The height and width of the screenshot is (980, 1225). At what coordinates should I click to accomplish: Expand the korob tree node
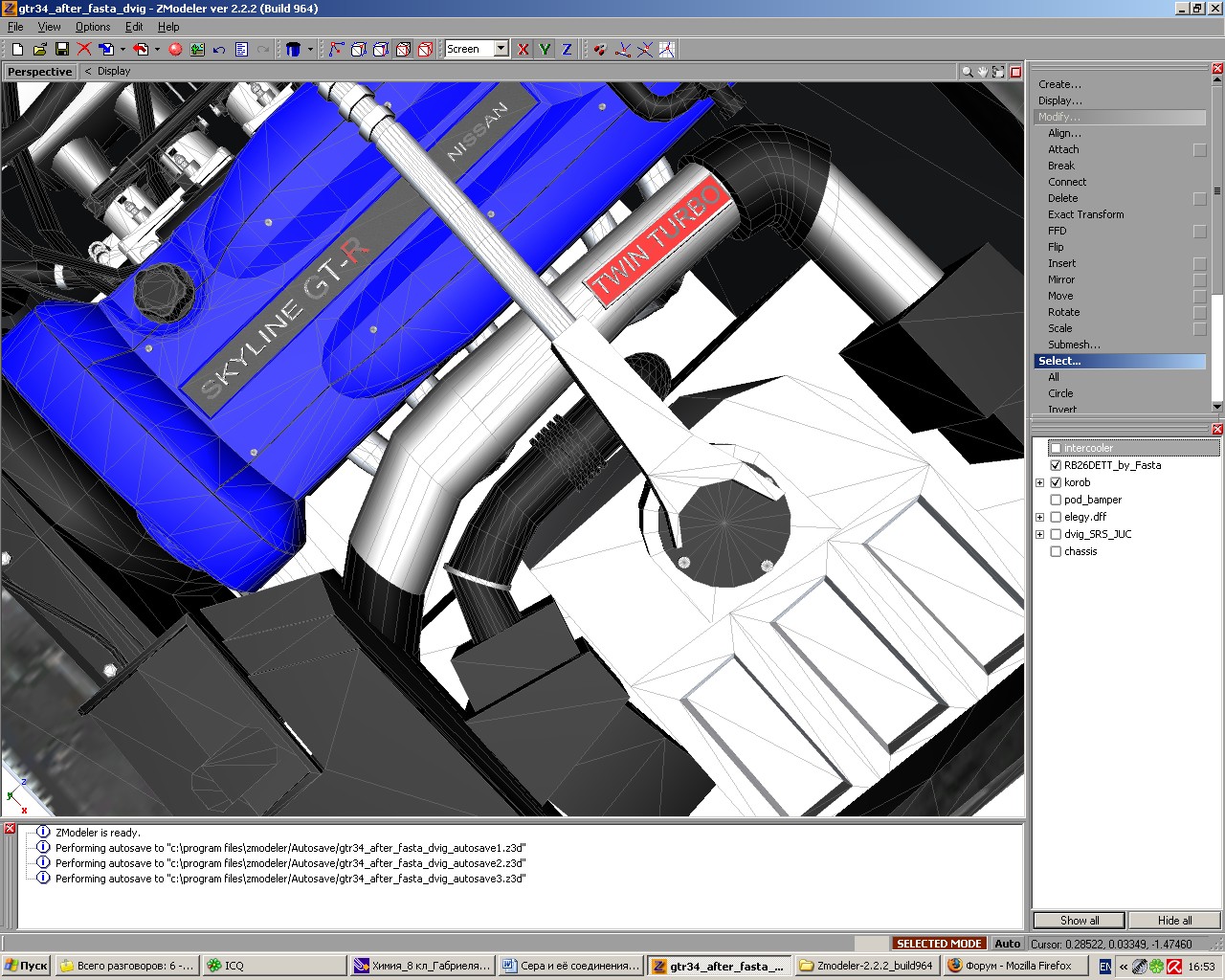pyautogui.click(x=1040, y=482)
